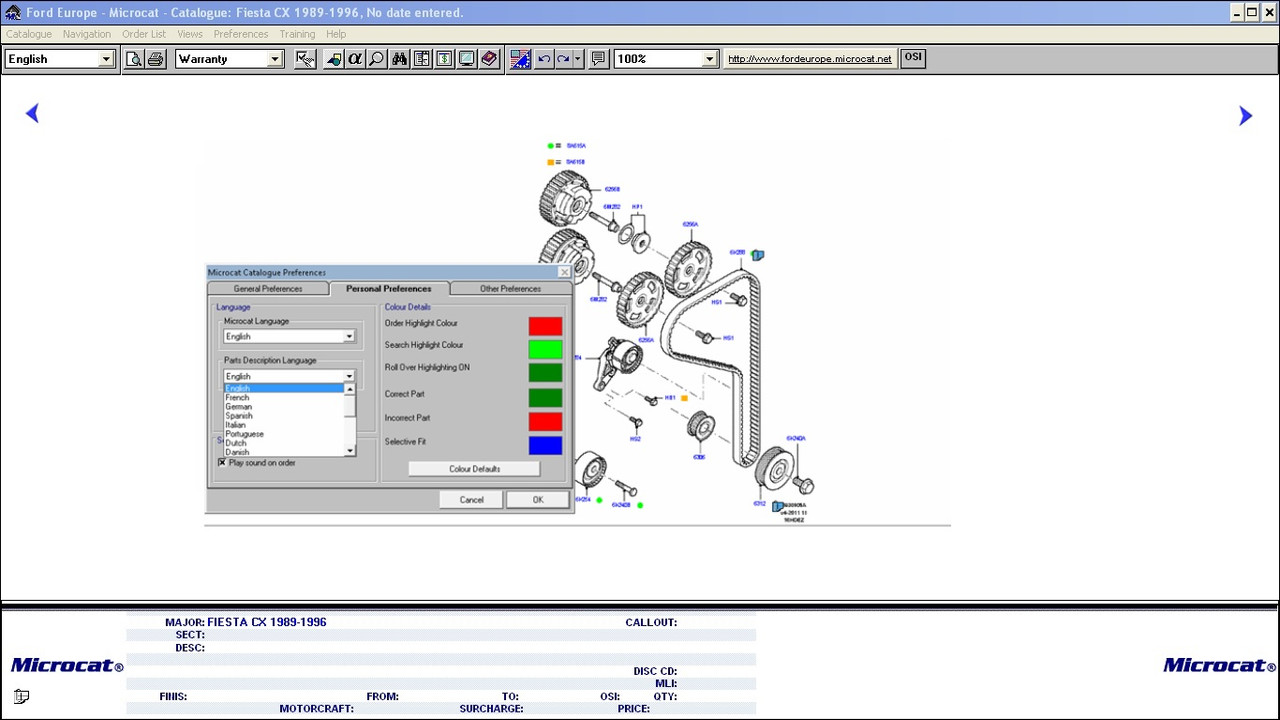Viewport: 1280px width, 720px height.
Task: Open the Help menu
Action: point(336,34)
